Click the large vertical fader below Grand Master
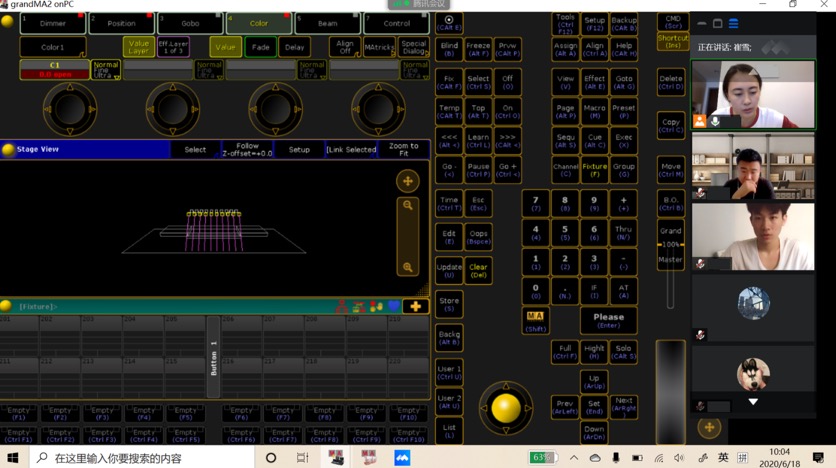Screen dimensions: 836x468 (x=670, y=392)
